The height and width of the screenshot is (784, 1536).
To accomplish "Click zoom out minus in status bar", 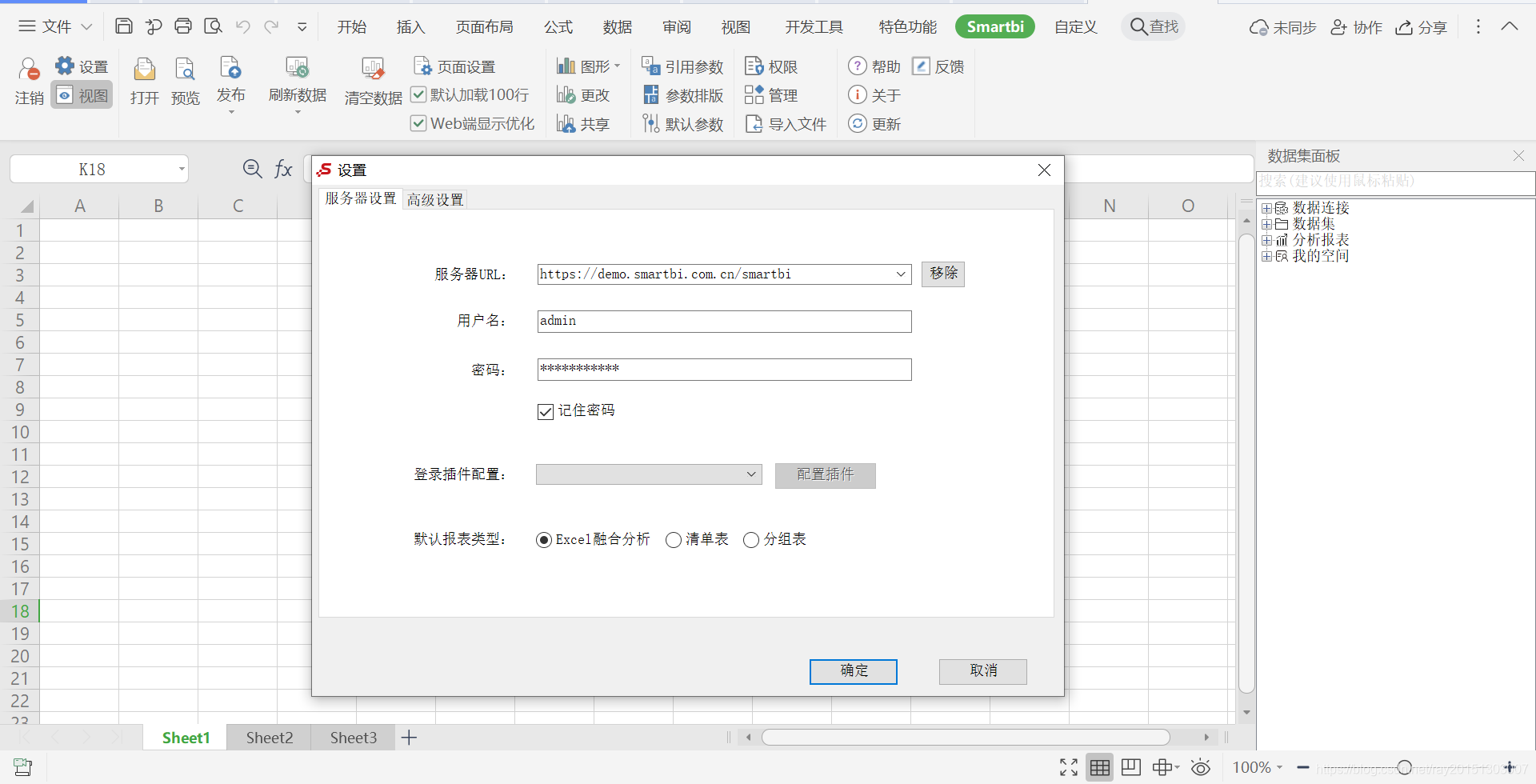I will click(x=1303, y=767).
